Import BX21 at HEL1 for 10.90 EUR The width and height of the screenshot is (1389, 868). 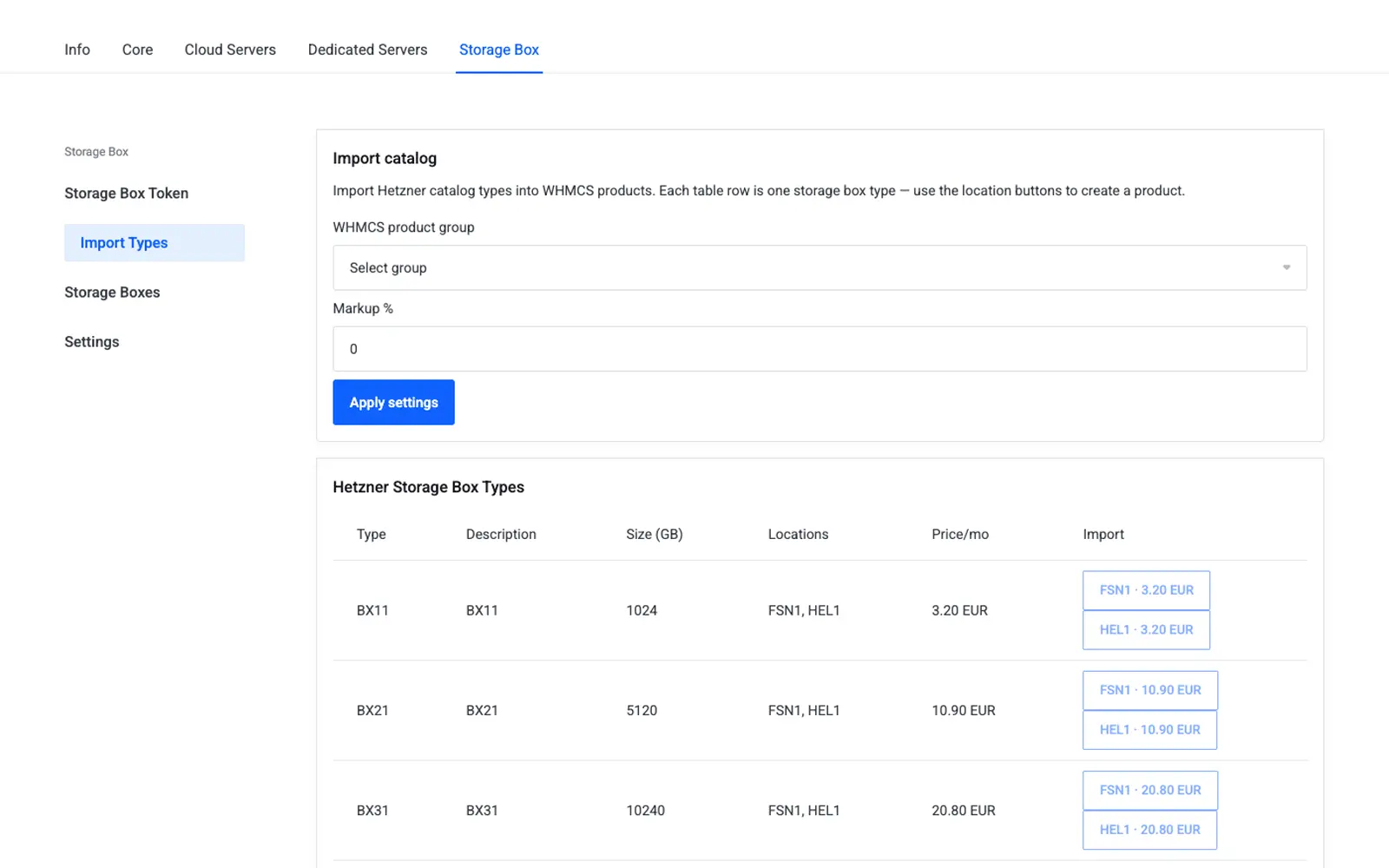1149,729
